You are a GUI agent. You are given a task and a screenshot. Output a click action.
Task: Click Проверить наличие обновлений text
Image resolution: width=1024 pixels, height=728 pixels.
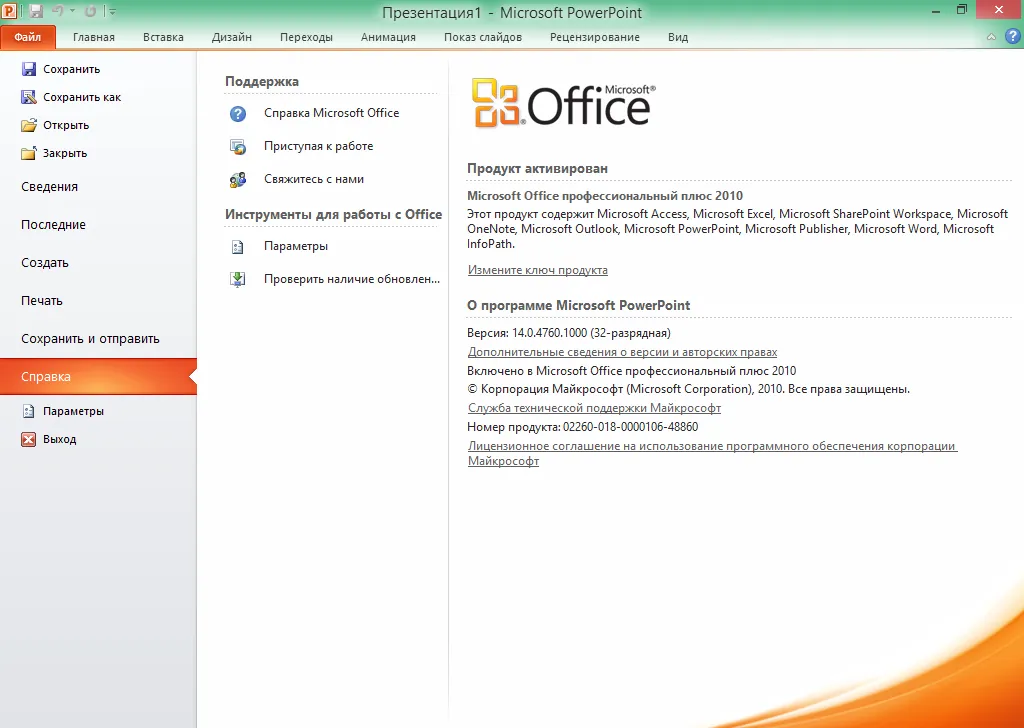[x=352, y=279]
